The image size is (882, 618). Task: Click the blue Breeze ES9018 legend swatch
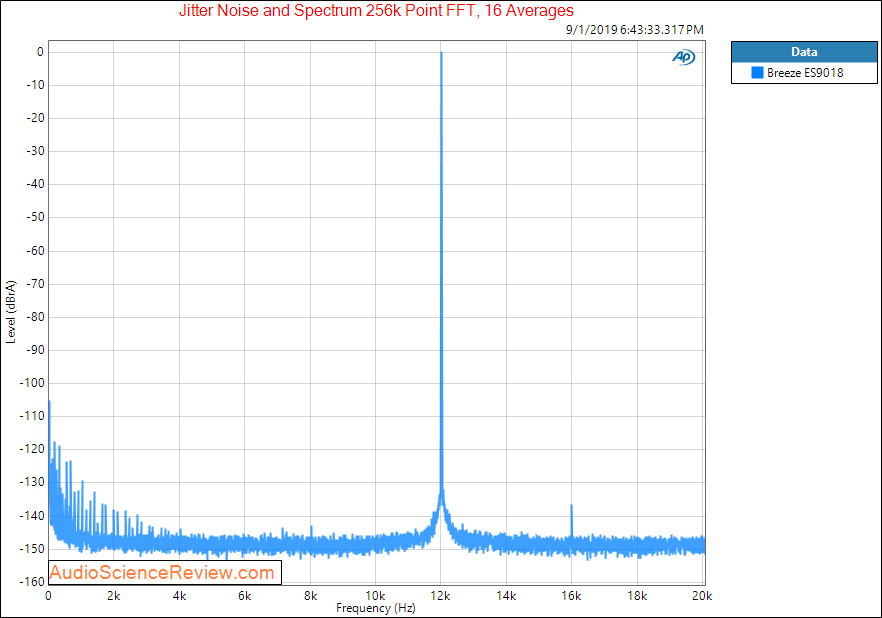[757, 73]
